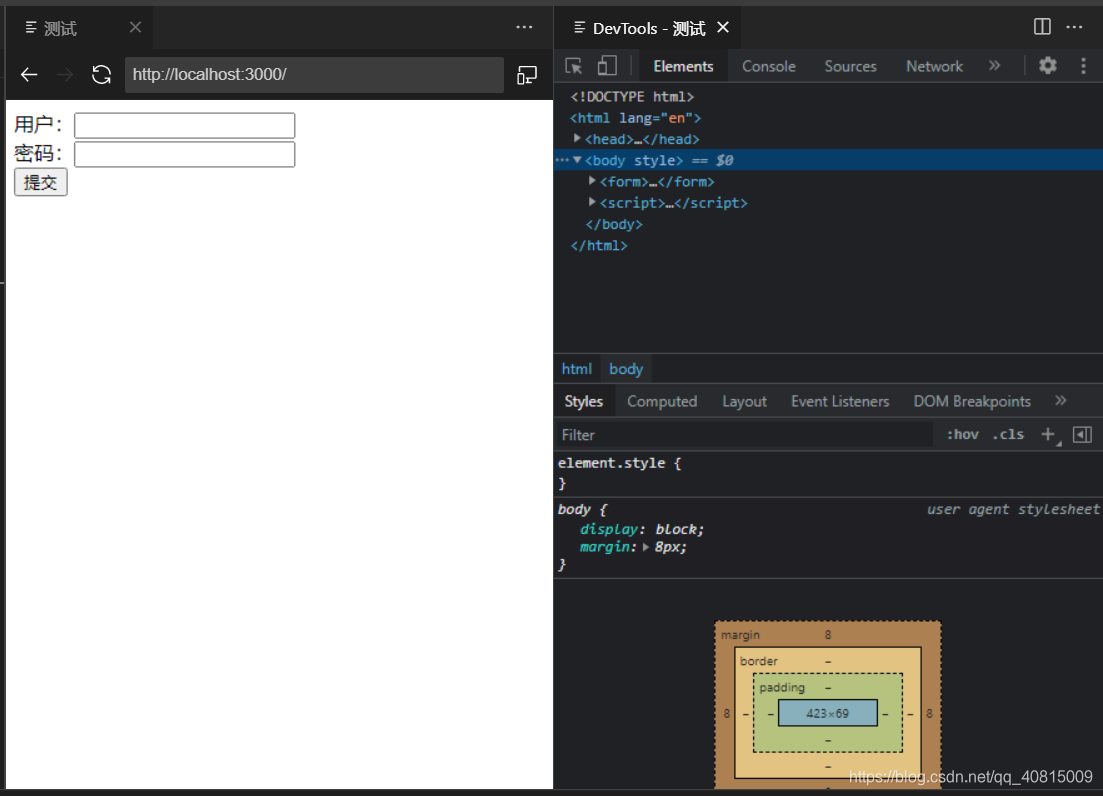Activate the inspect element picker
Viewport: 1103px width, 796px height.
[574, 66]
